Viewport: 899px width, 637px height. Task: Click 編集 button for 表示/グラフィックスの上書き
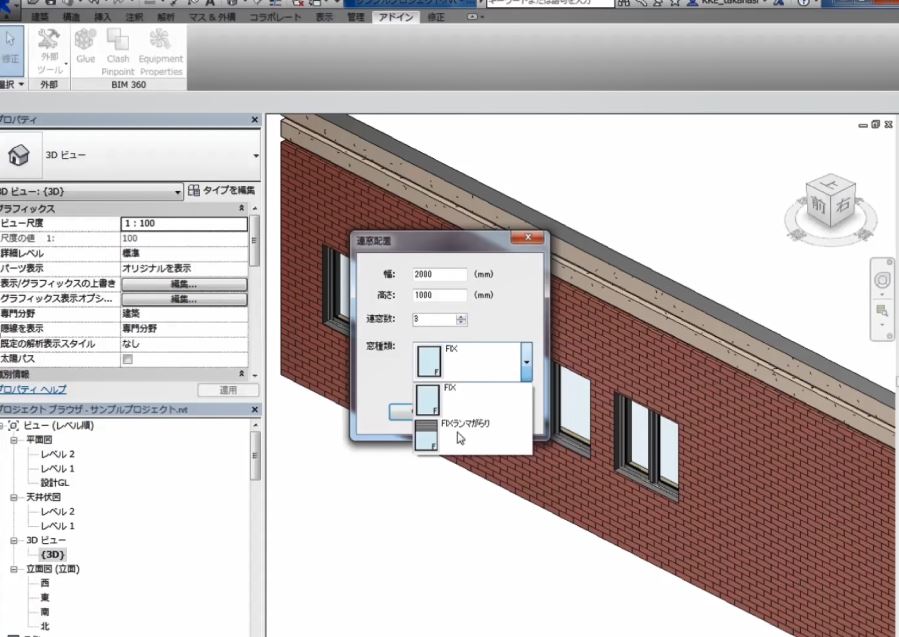pyautogui.click(x=183, y=284)
